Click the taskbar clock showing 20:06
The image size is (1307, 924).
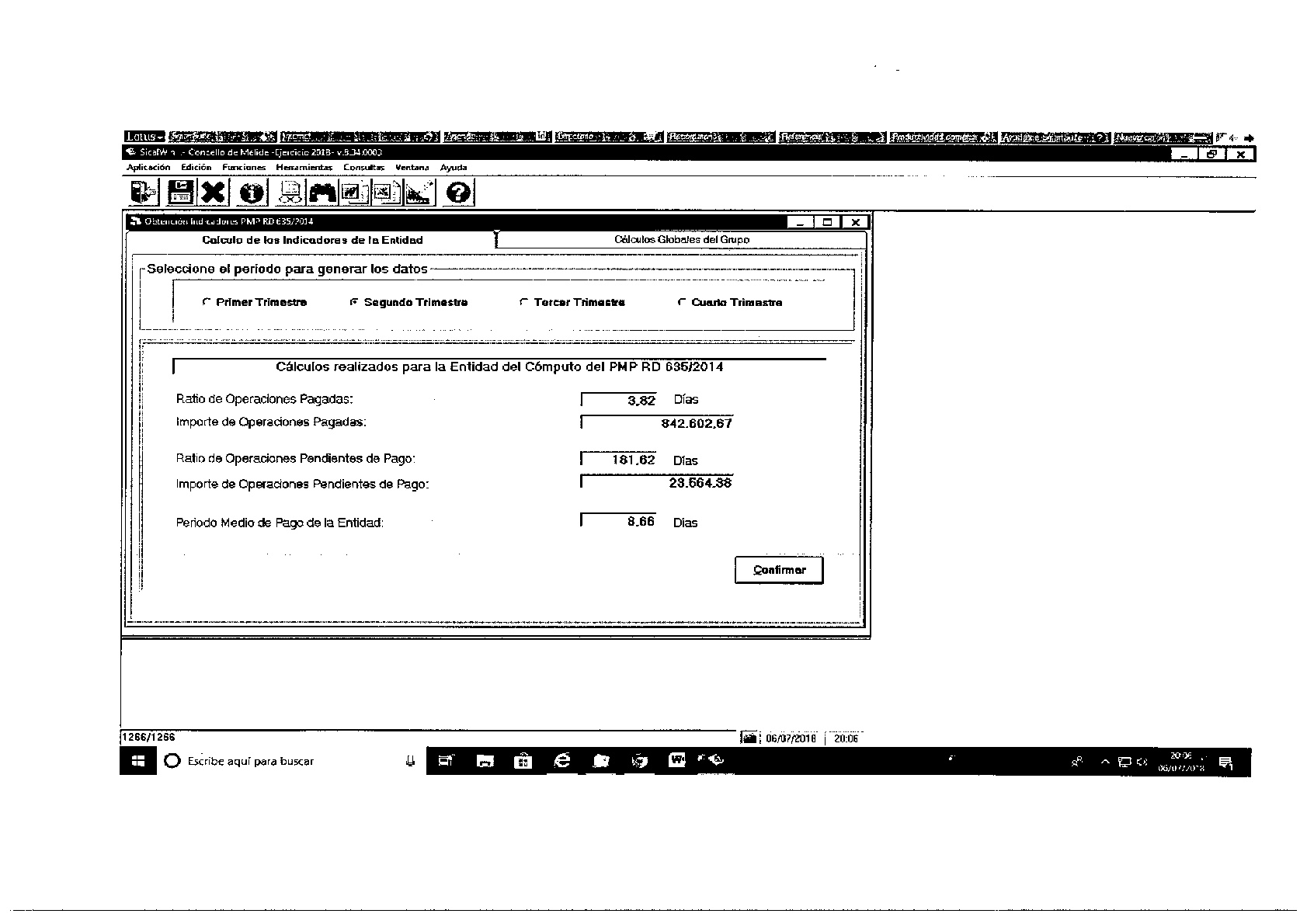[1181, 762]
